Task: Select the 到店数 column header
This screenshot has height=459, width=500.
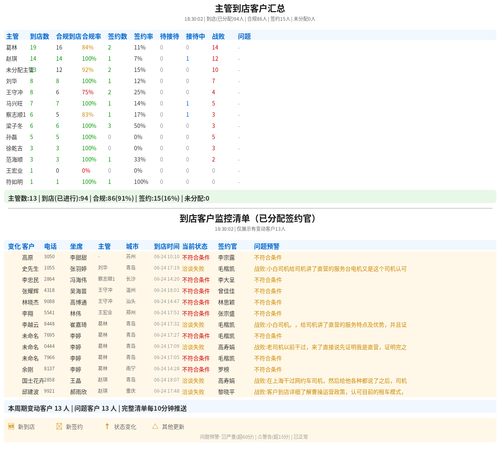Action: click(40, 36)
